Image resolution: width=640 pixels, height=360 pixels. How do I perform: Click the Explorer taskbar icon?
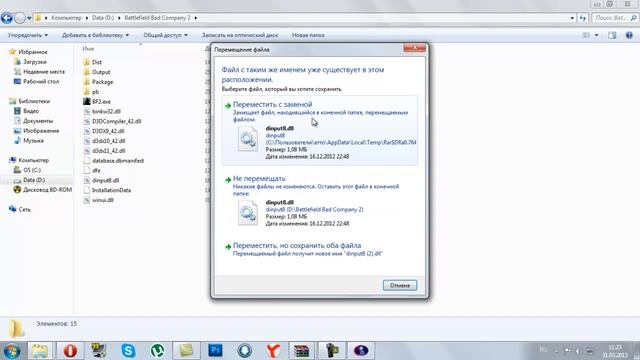40,351
